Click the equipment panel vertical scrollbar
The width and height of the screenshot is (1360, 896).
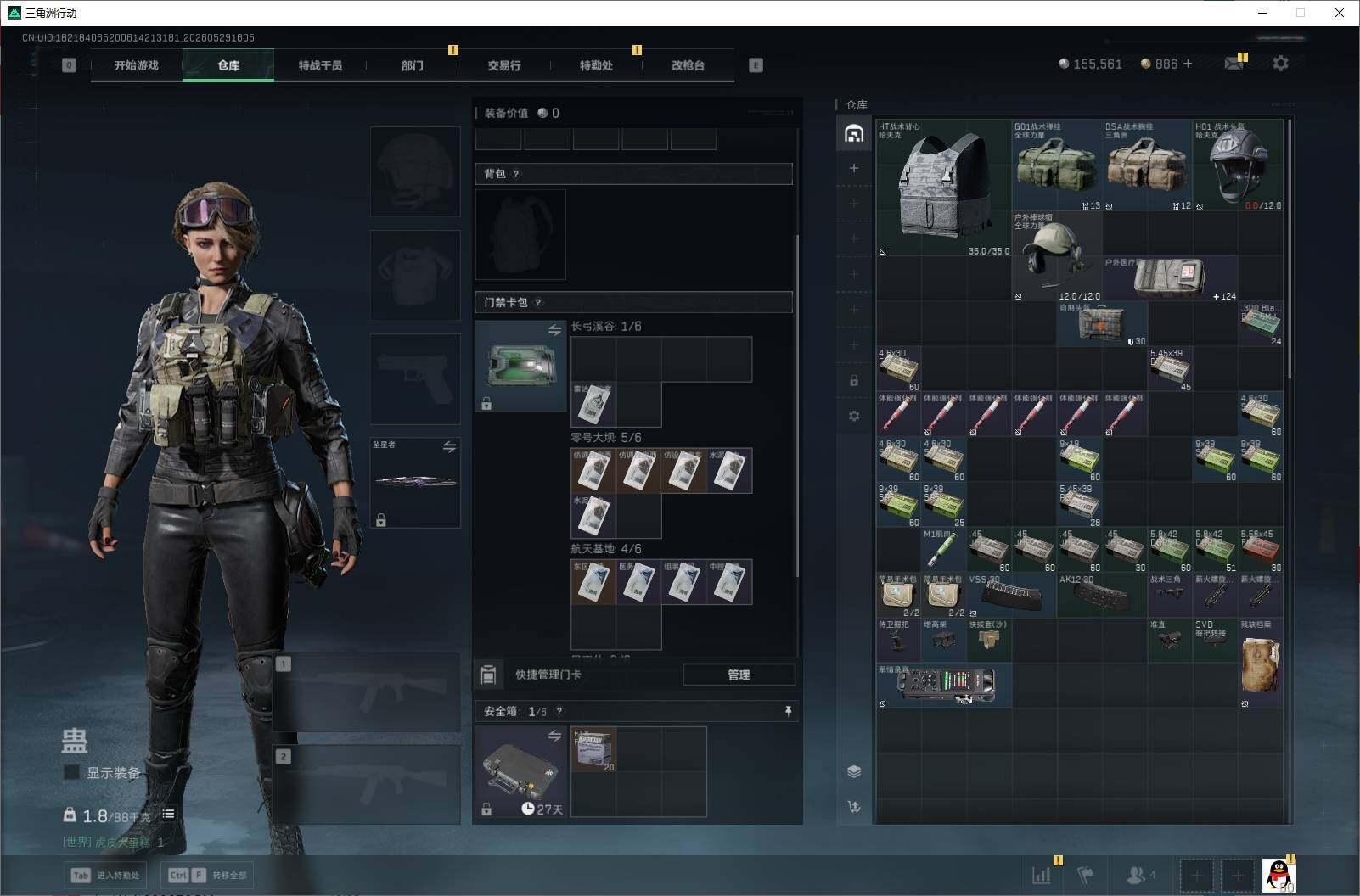796,407
